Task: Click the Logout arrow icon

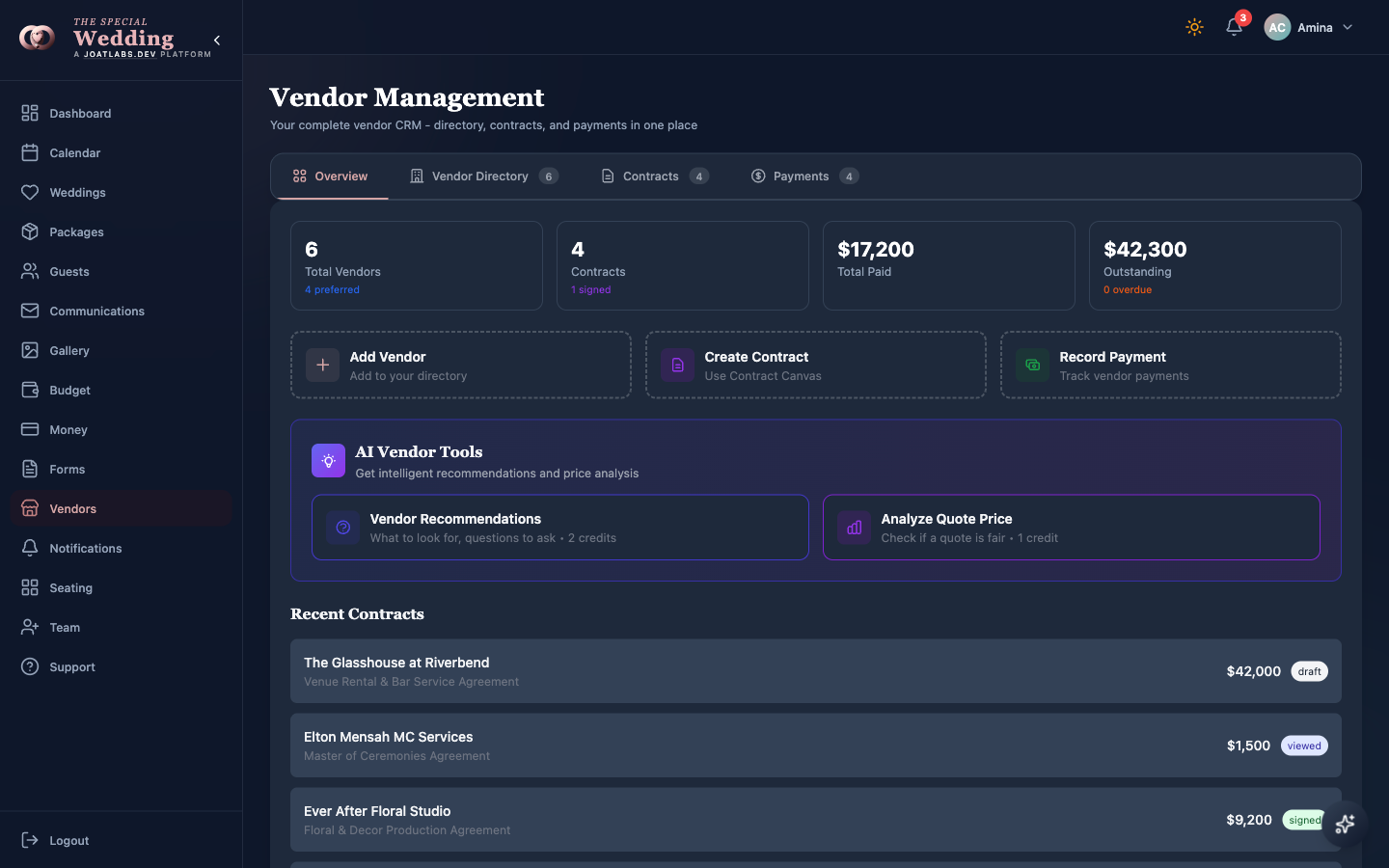Action: point(30,840)
